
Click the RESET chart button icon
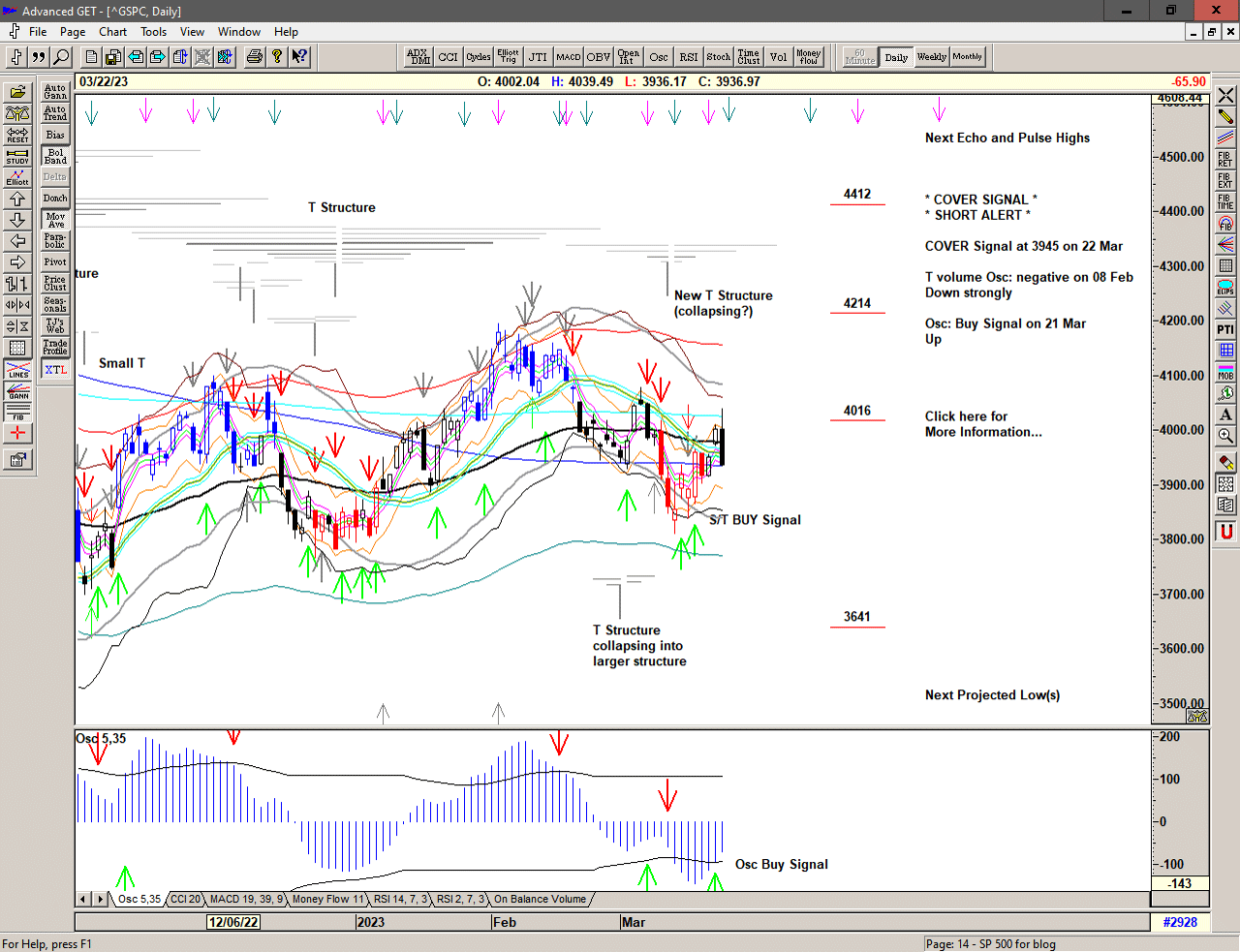[x=17, y=135]
